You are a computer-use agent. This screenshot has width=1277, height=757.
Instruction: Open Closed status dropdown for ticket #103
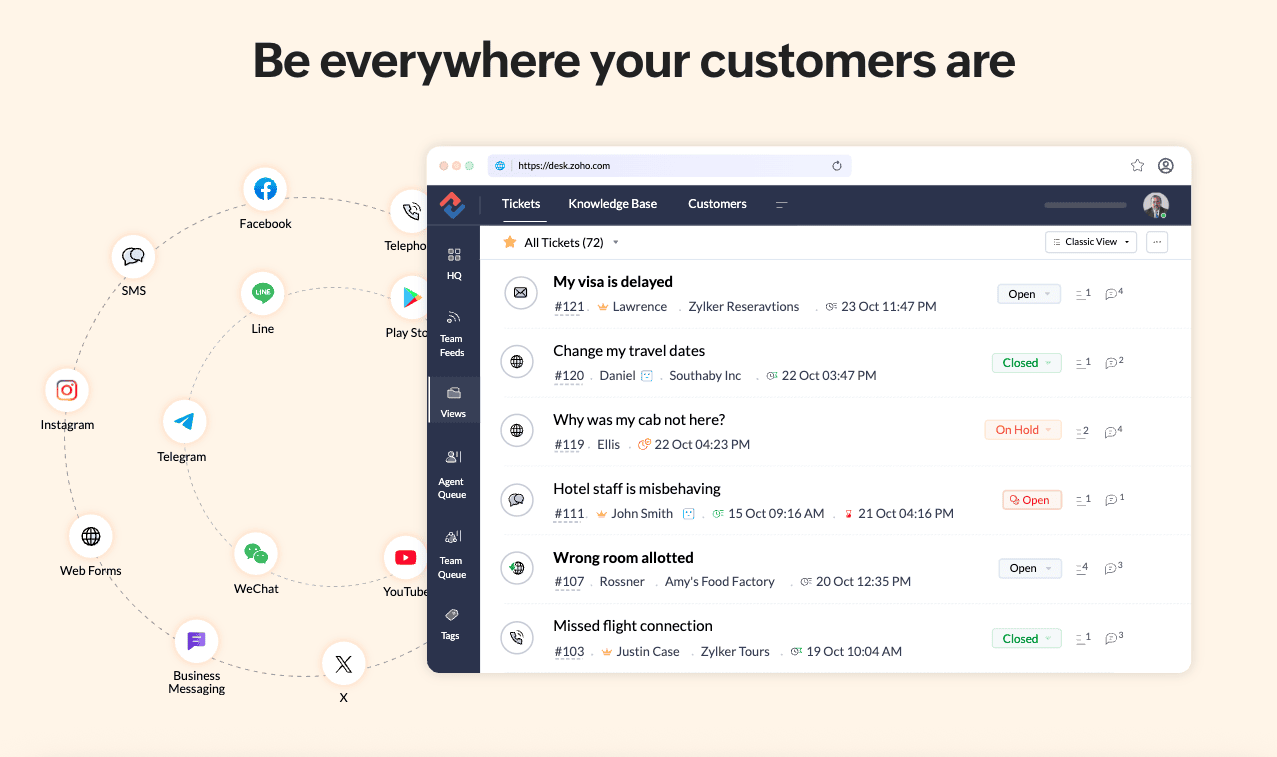(x=1027, y=638)
